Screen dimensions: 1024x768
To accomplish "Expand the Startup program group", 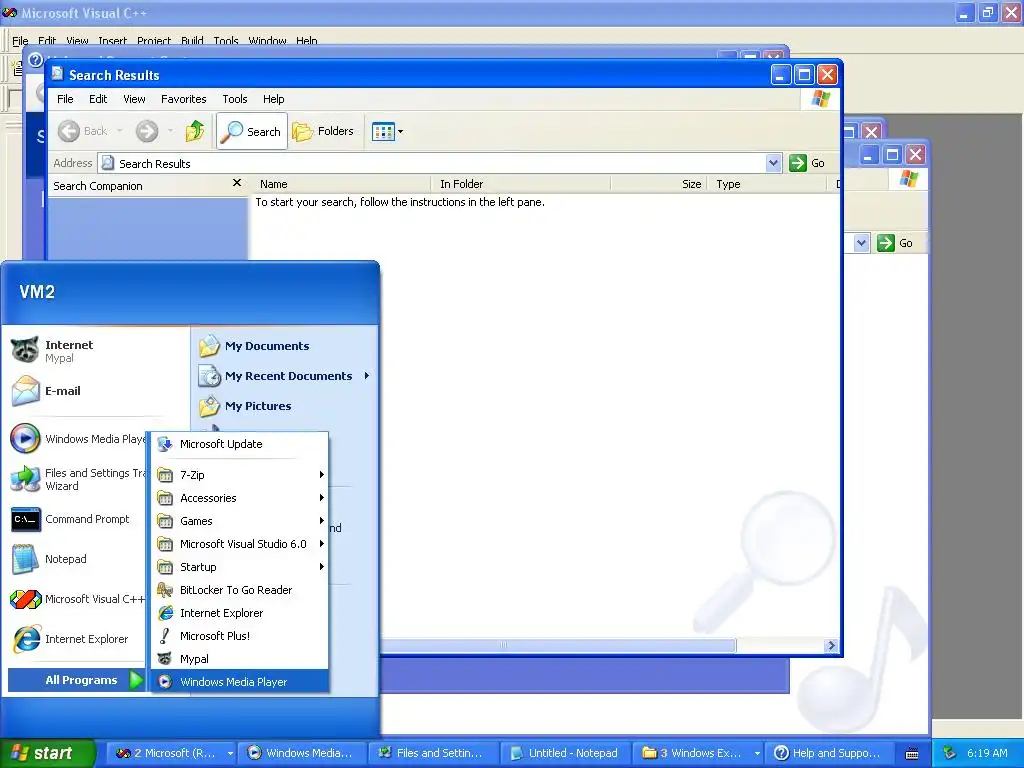I will [240, 567].
